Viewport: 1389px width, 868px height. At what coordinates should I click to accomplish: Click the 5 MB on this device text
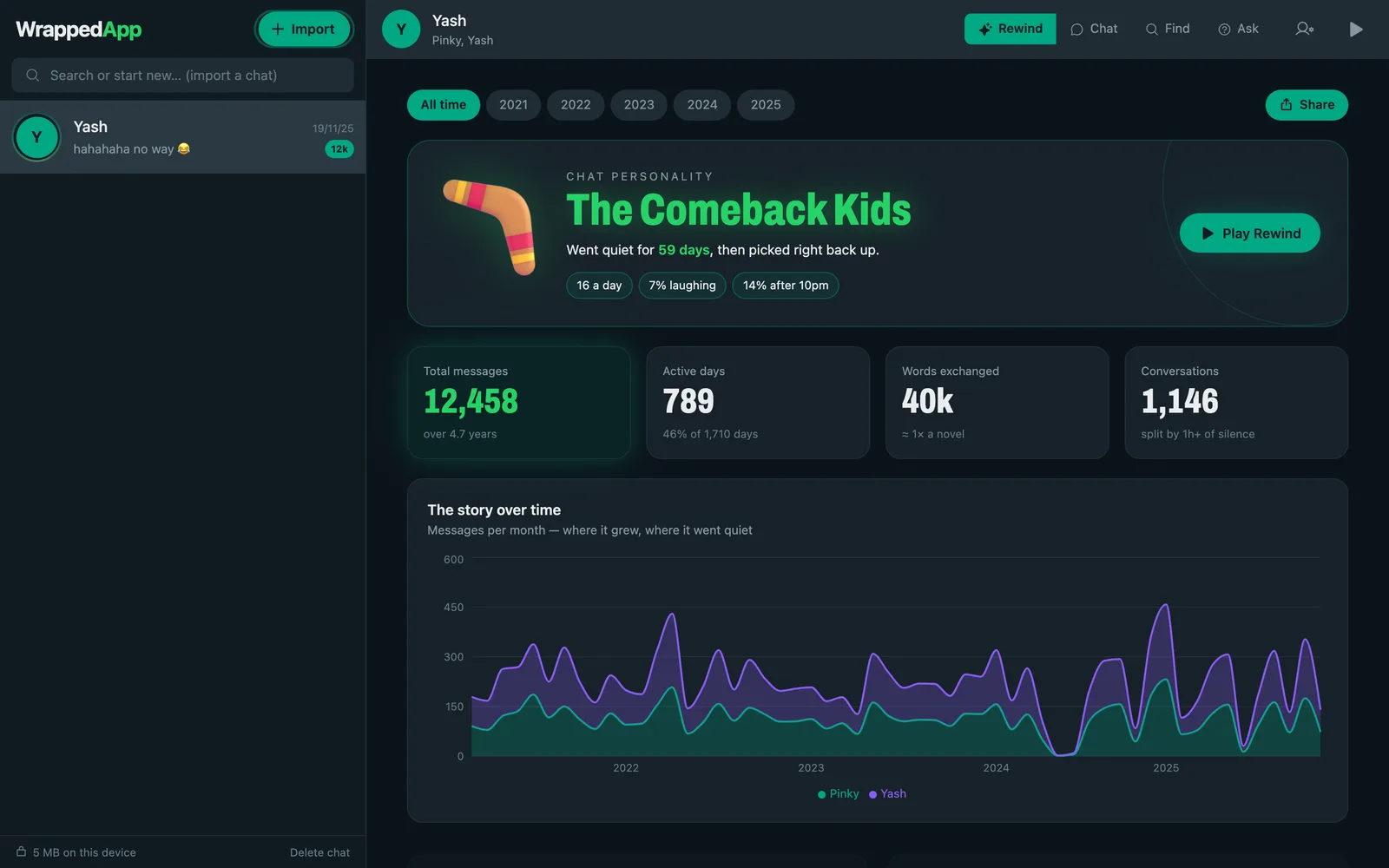(84, 852)
